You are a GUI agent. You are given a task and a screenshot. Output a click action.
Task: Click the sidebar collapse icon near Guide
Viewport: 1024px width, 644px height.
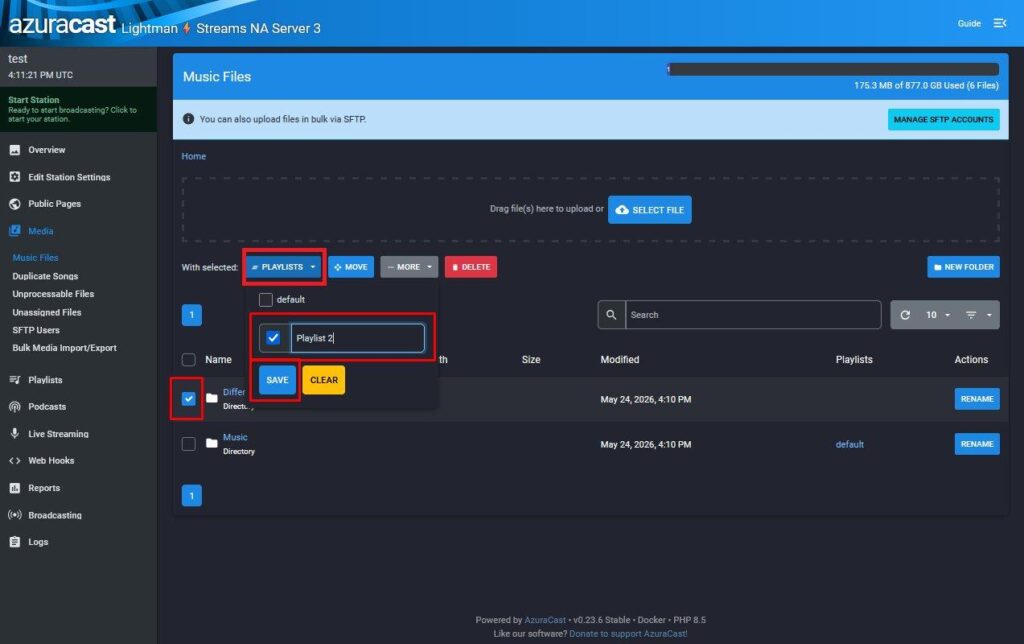(x=1000, y=23)
